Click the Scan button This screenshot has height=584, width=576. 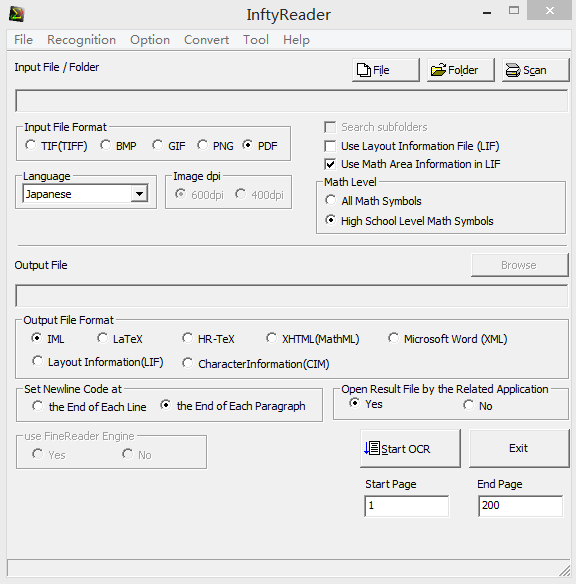(x=535, y=70)
